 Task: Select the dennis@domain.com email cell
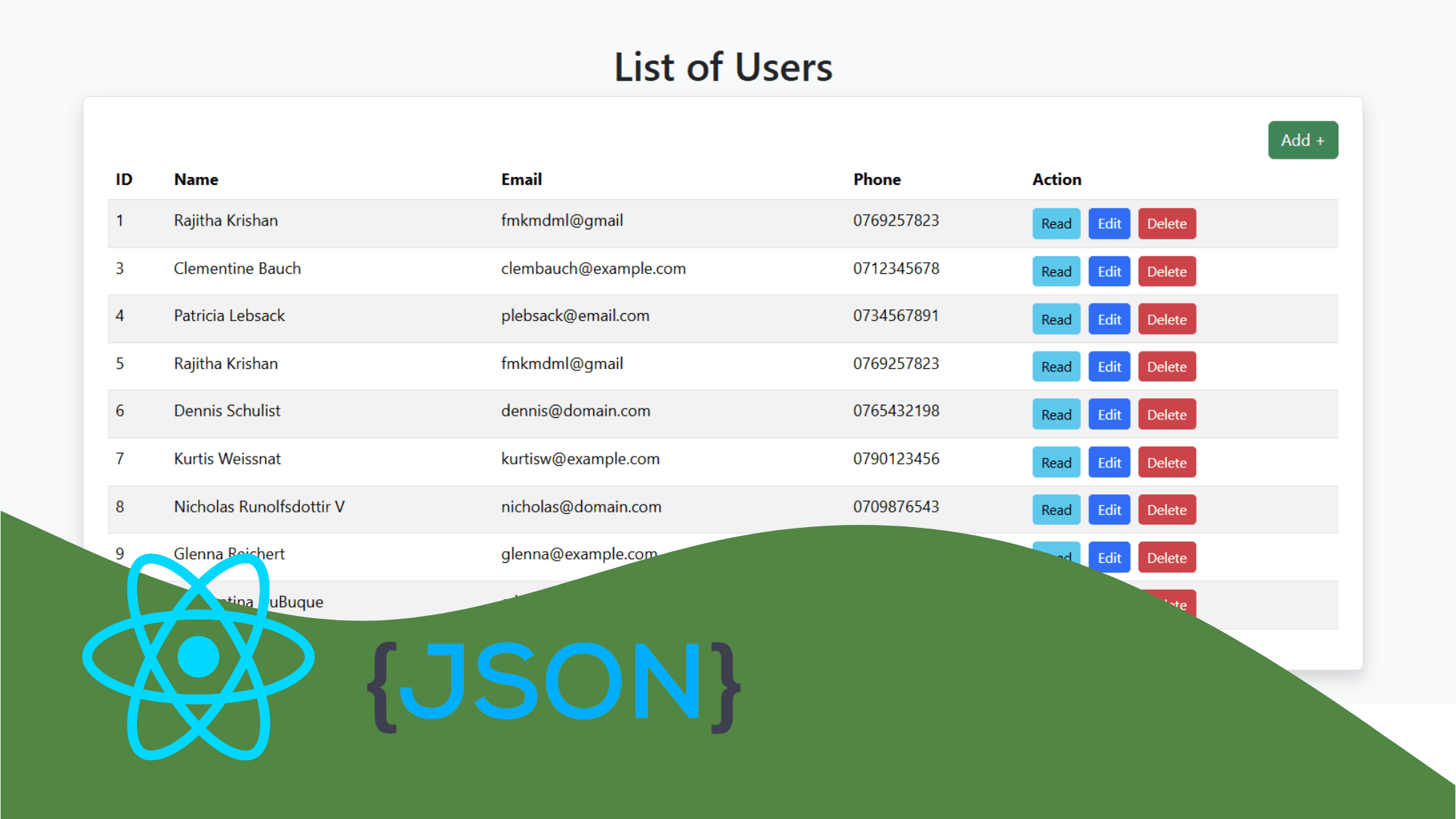[575, 411]
